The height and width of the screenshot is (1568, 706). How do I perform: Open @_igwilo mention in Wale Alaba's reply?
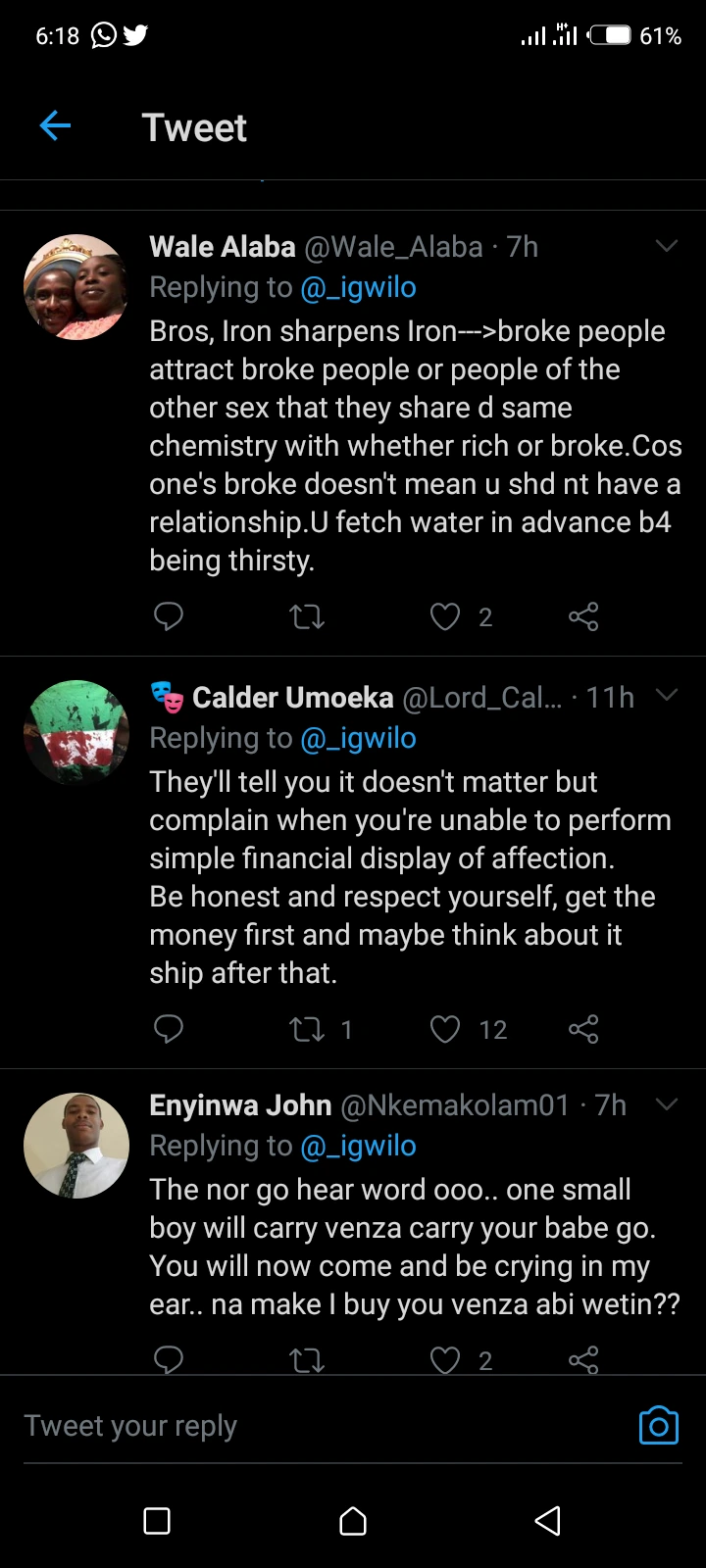click(358, 287)
